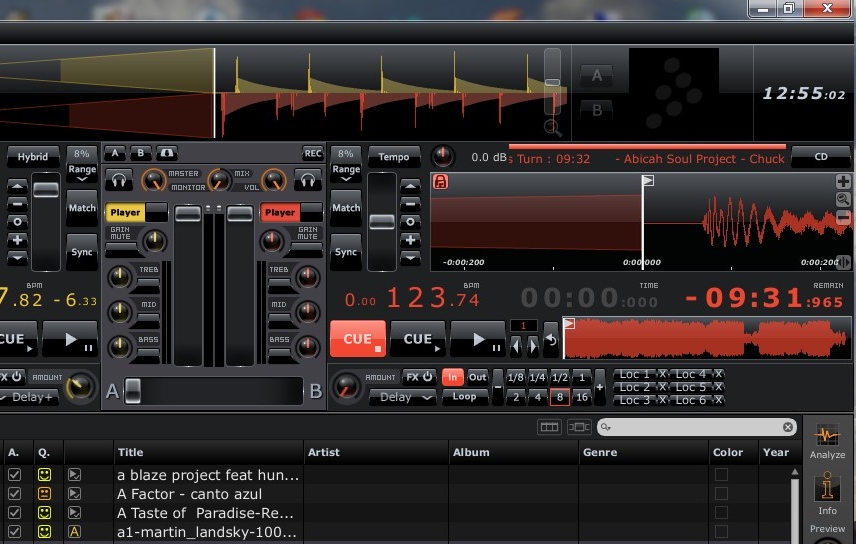Toggle deck A GAIN MUTE button

point(121,249)
